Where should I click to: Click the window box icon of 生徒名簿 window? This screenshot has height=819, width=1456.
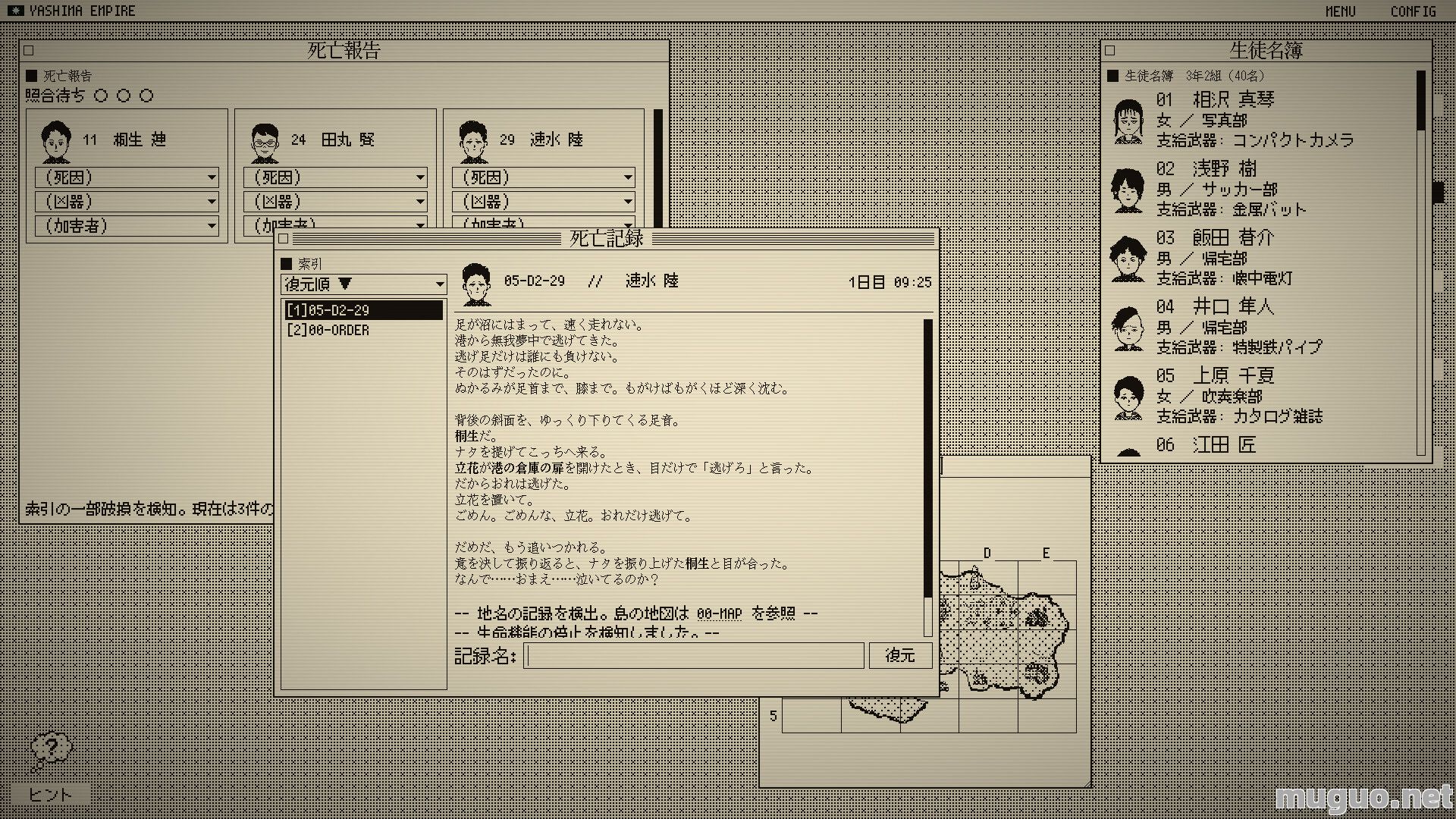click(1109, 51)
